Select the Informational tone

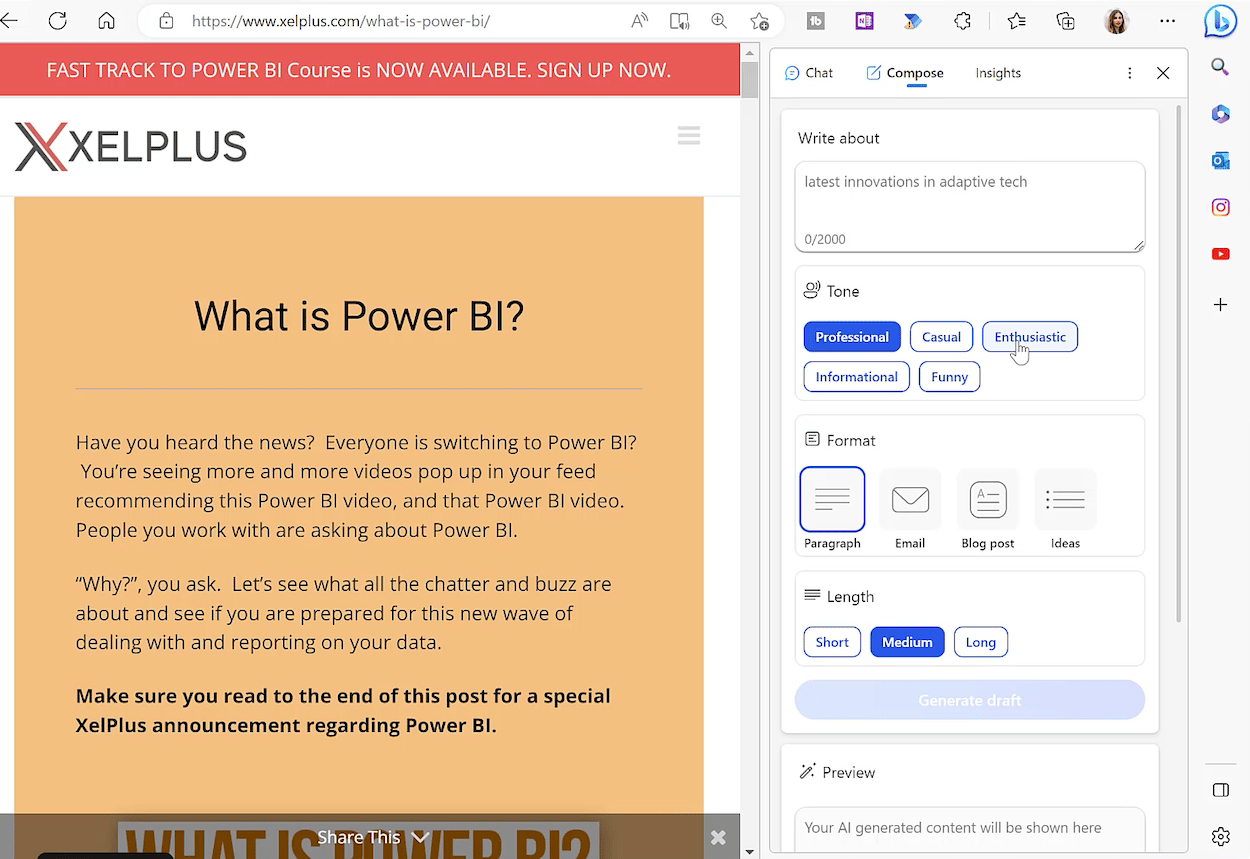(856, 377)
